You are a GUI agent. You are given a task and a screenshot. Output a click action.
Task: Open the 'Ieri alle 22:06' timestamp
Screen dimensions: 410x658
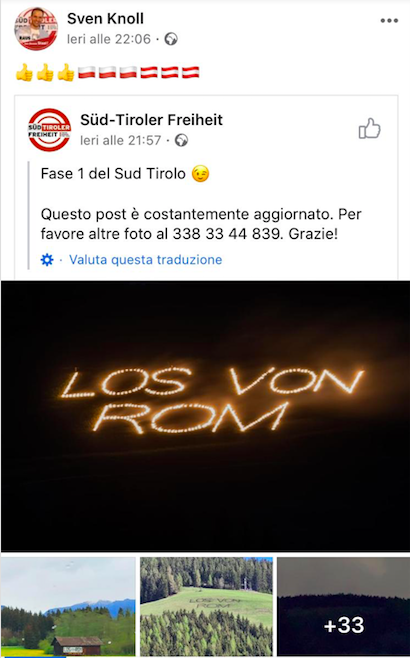[109, 39]
